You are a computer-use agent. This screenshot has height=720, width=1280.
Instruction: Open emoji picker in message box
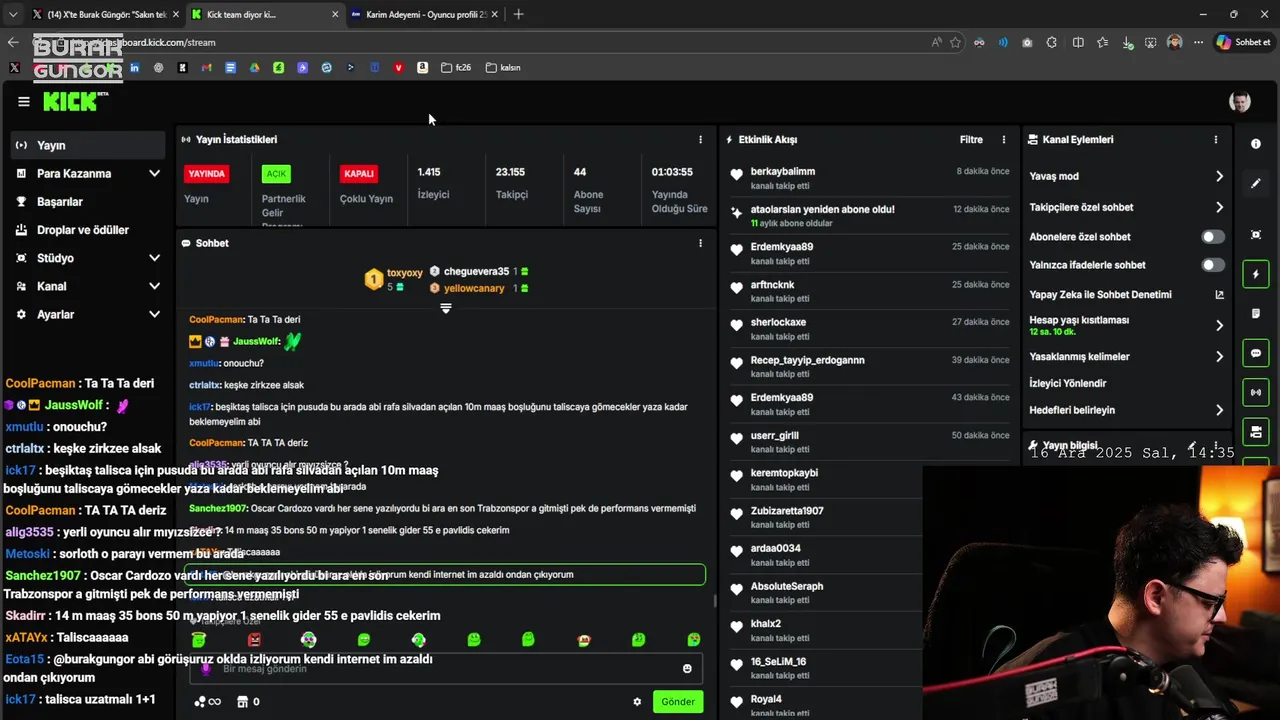coord(687,669)
